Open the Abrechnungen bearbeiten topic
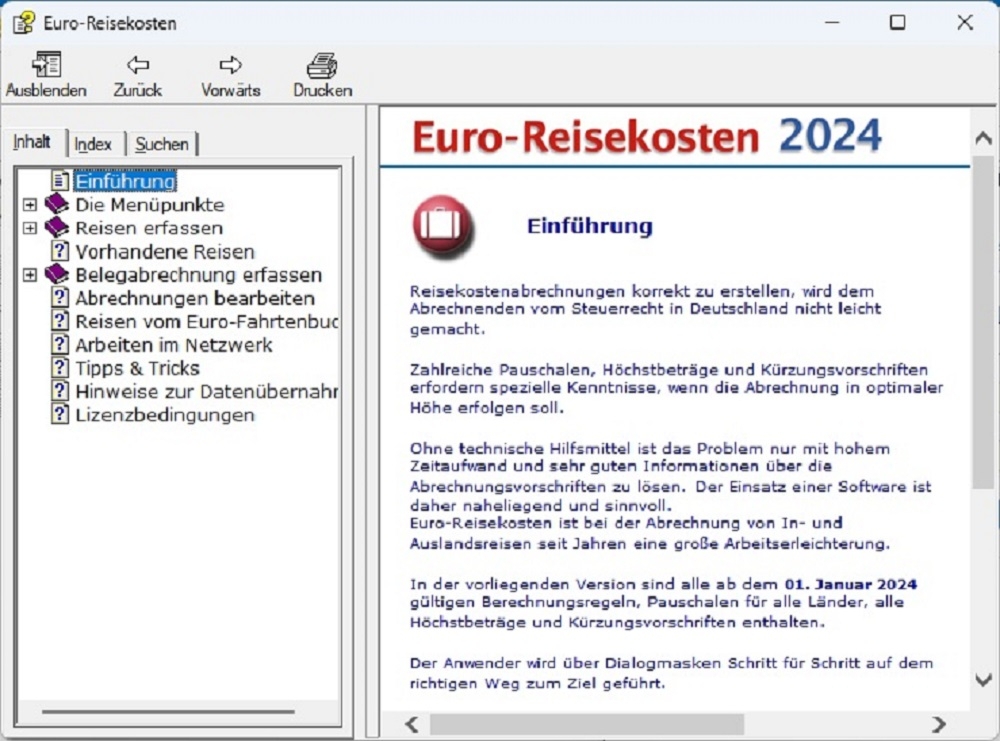 (195, 298)
